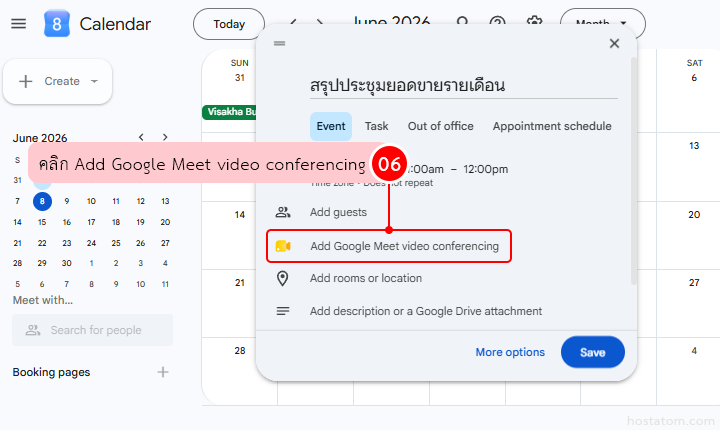The image size is (720, 430).
Task: Select June 12 in mini calendar
Action: [141, 201]
